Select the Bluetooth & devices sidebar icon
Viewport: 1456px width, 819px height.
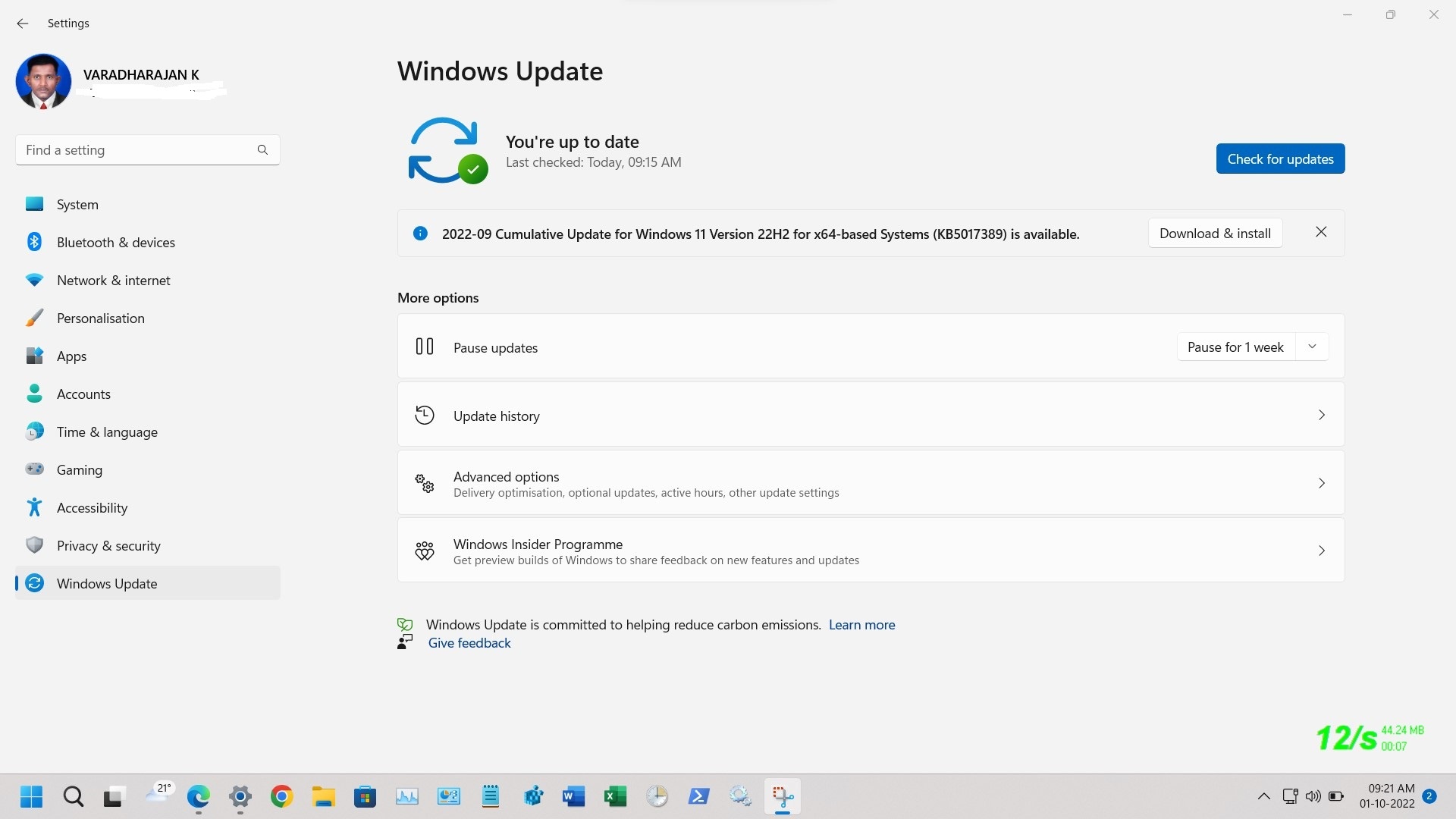coord(34,242)
